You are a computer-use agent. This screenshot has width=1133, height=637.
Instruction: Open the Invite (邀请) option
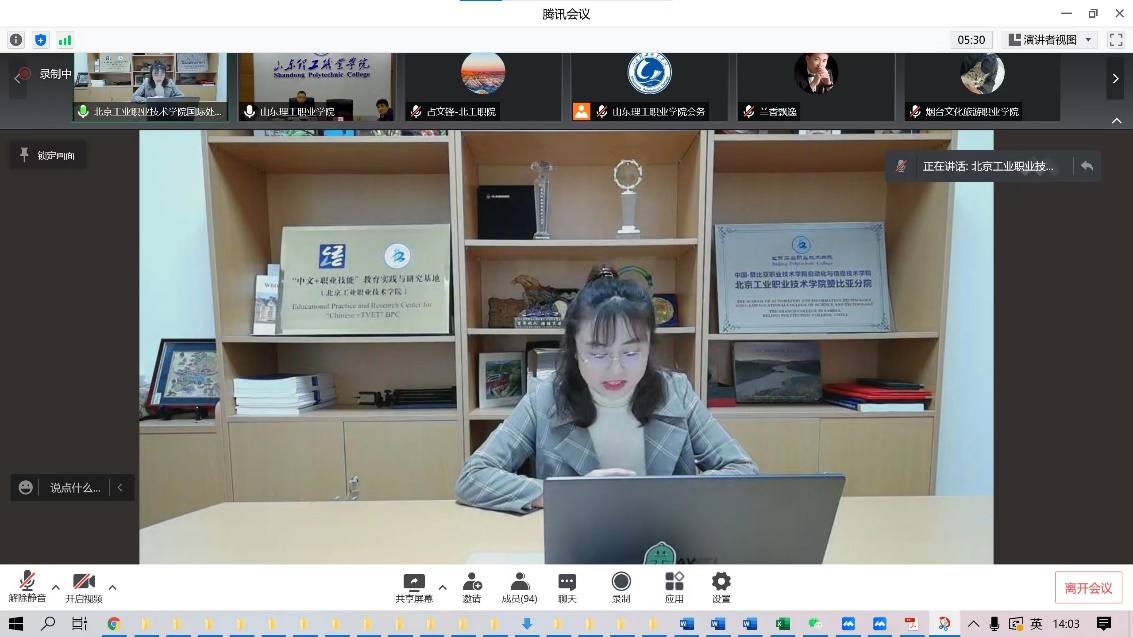[471, 588]
